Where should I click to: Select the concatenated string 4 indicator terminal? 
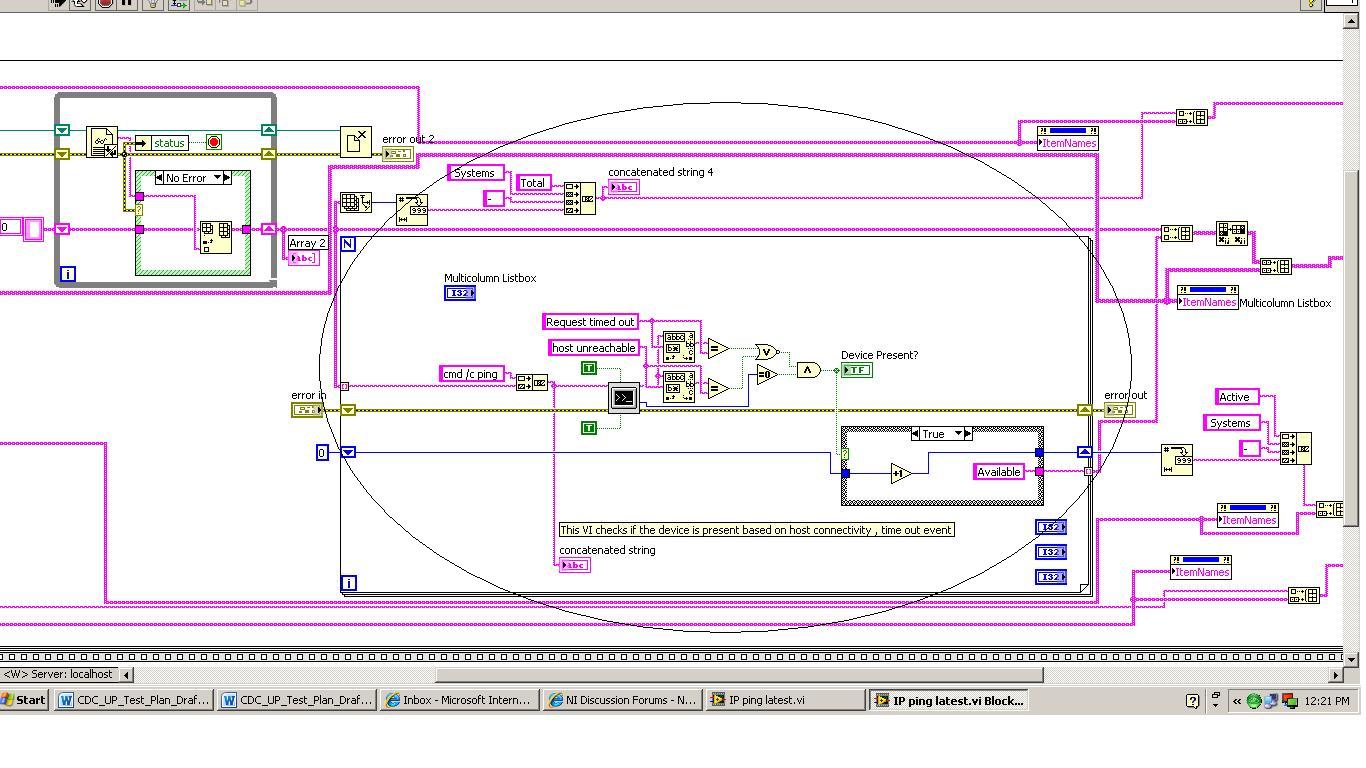623,187
